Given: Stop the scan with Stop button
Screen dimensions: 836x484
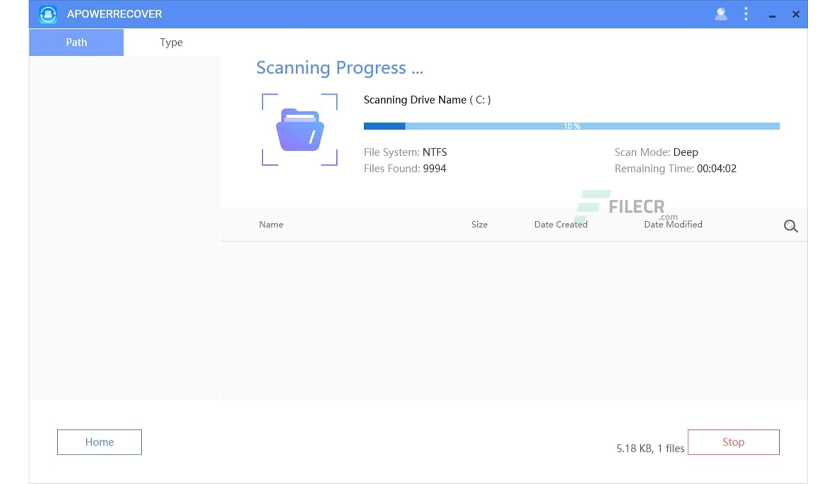Looking at the screenshot, I should coord(734,442).
